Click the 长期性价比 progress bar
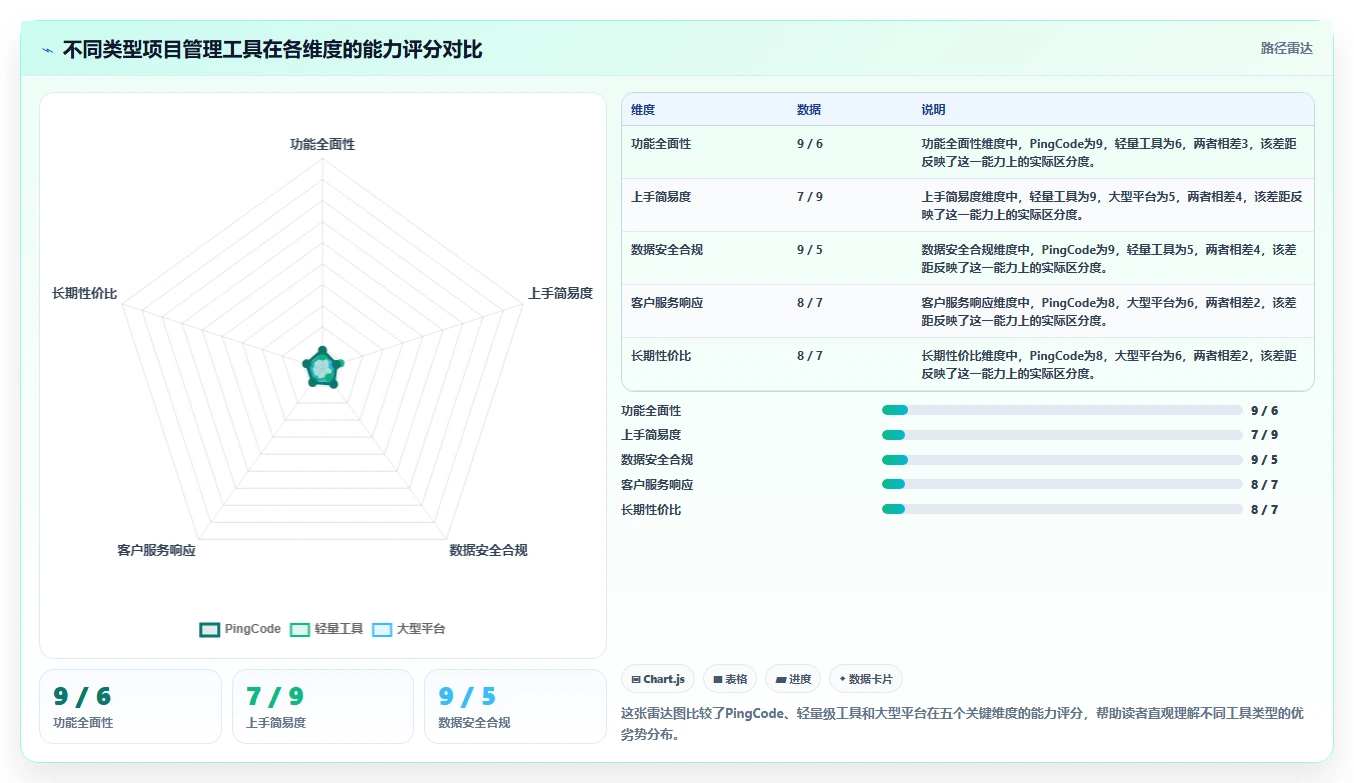The width and height of the screenshot is (1354, 783). tap(1062, 509)
